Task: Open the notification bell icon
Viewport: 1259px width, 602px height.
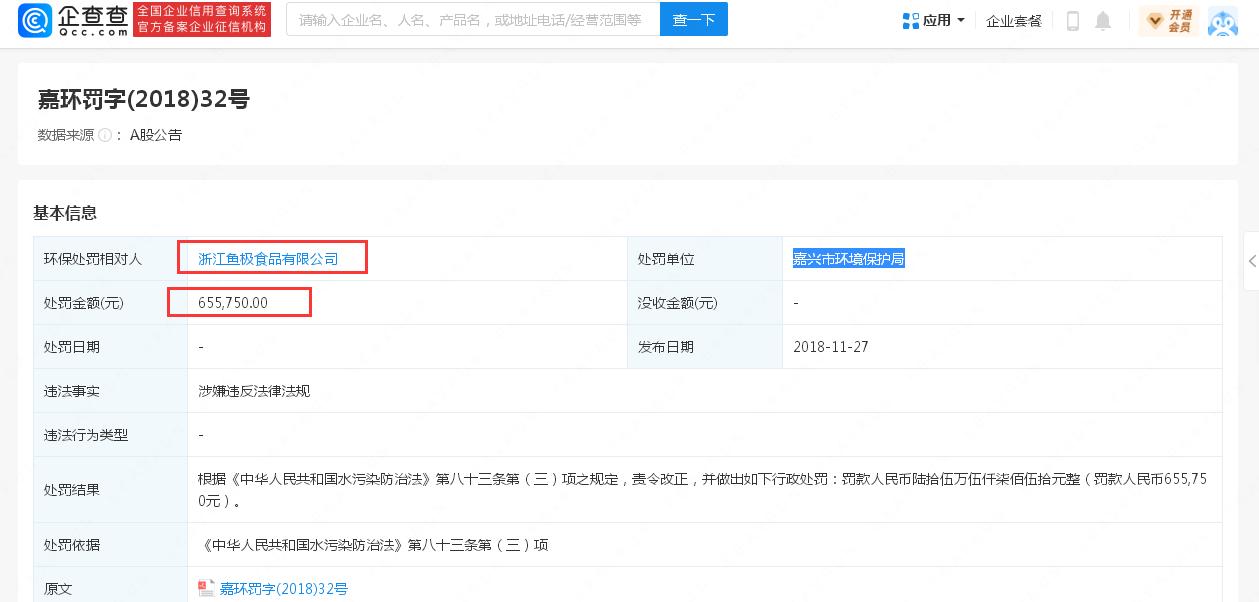Action: (1103, 20)
